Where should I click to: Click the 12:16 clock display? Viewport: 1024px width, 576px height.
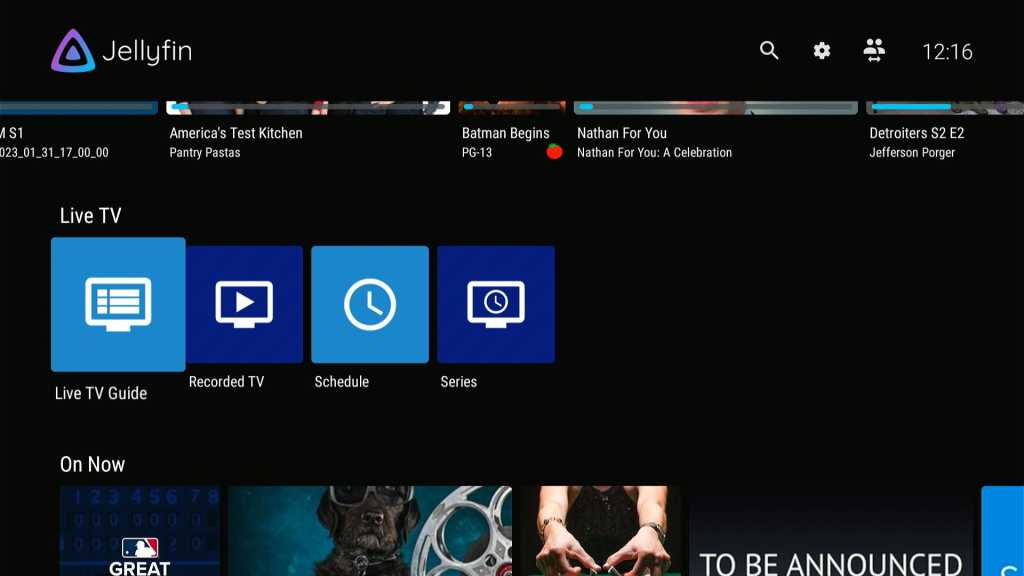947,52
